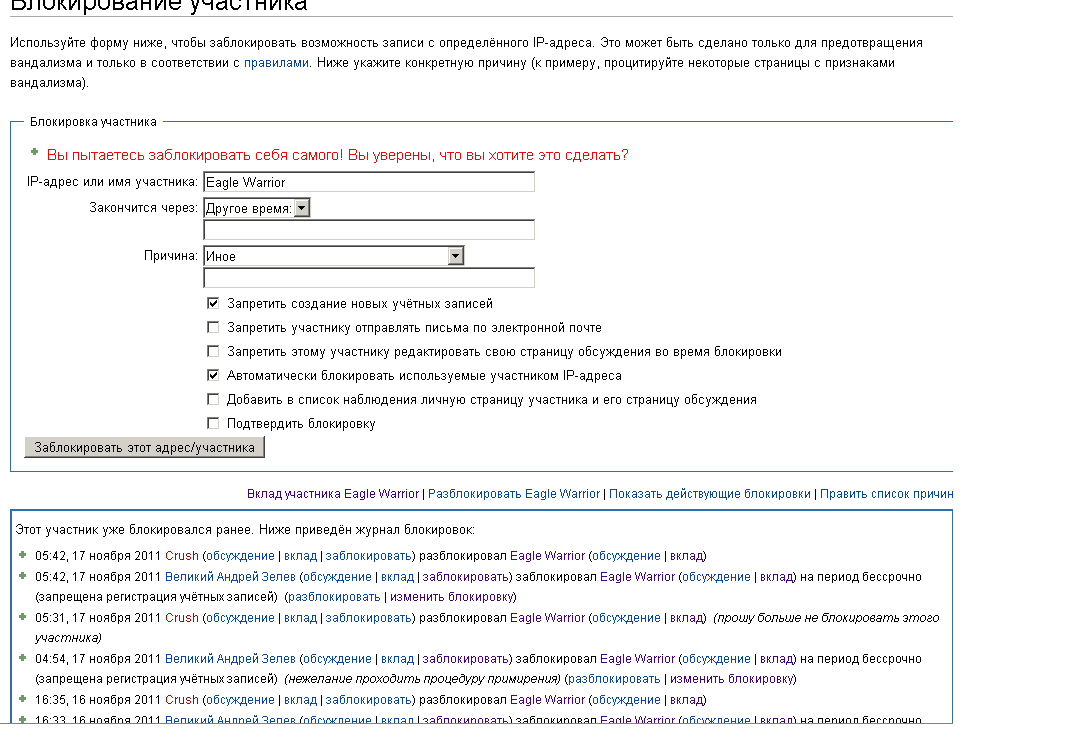Image resolution: width=1081 pixels, height=735 pixels.
Task: Tick the «Запретить создание новых учётных записей» checkbox
Action: (x=213, y=303)
